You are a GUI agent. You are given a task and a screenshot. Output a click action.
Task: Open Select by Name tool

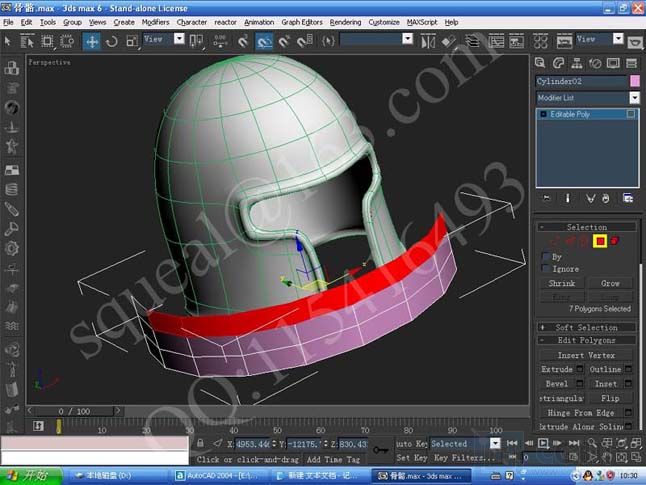coord(27,41)
